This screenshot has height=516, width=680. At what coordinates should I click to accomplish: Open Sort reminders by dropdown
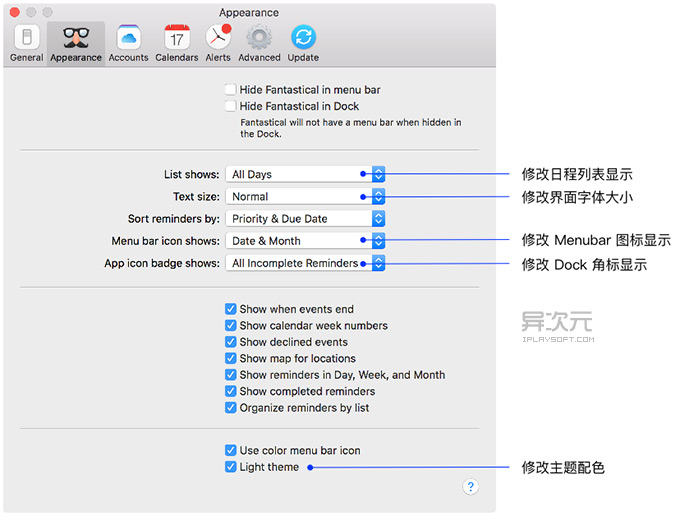pyautogui.click(x=305, y=218)
